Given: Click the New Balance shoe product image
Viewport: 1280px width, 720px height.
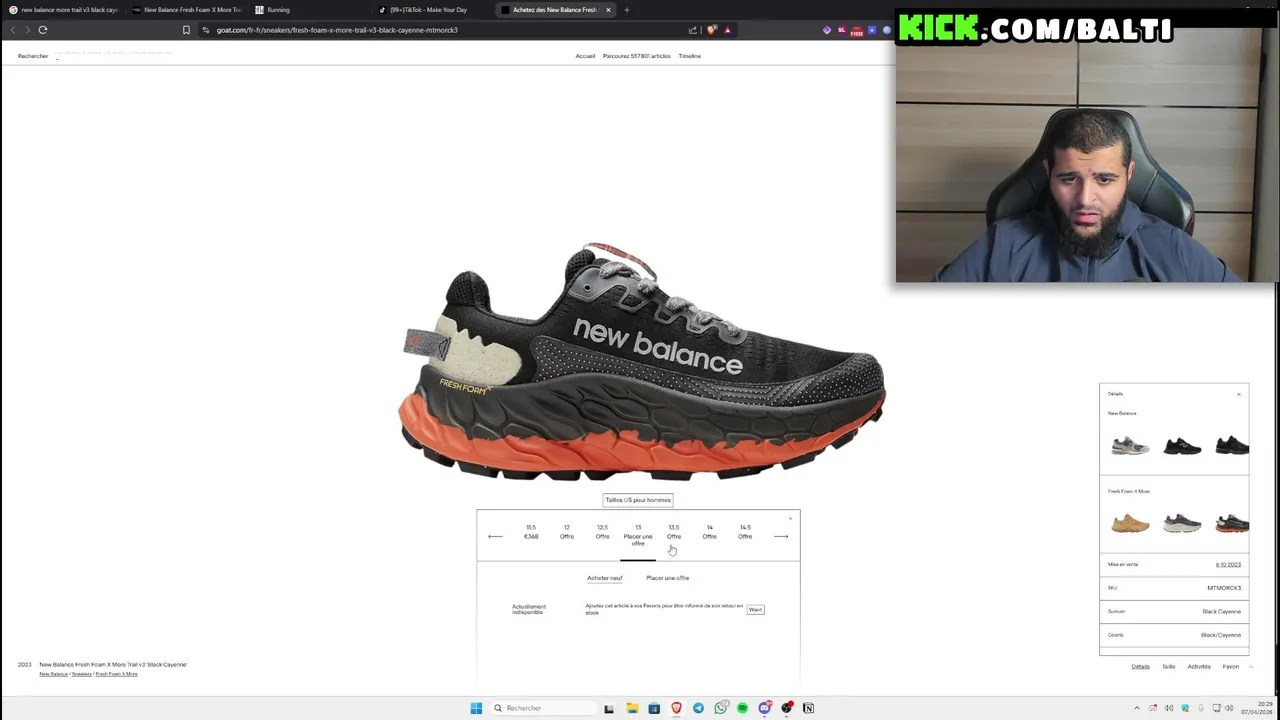Looking at the screenshot, I should click(641, 362).
